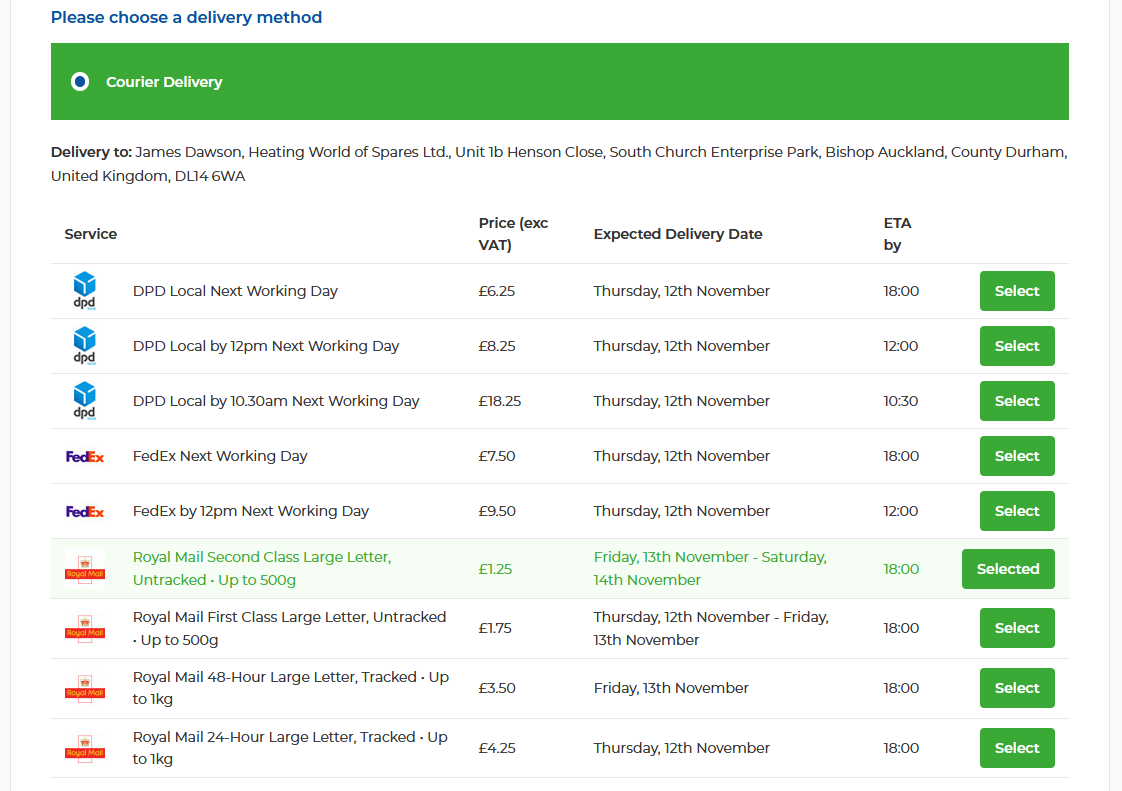The width and height of the screenshot is (1122, 791).
Task: Click 'Friday, 13th November' date for 48-Hour service
Action: [670, 689]
